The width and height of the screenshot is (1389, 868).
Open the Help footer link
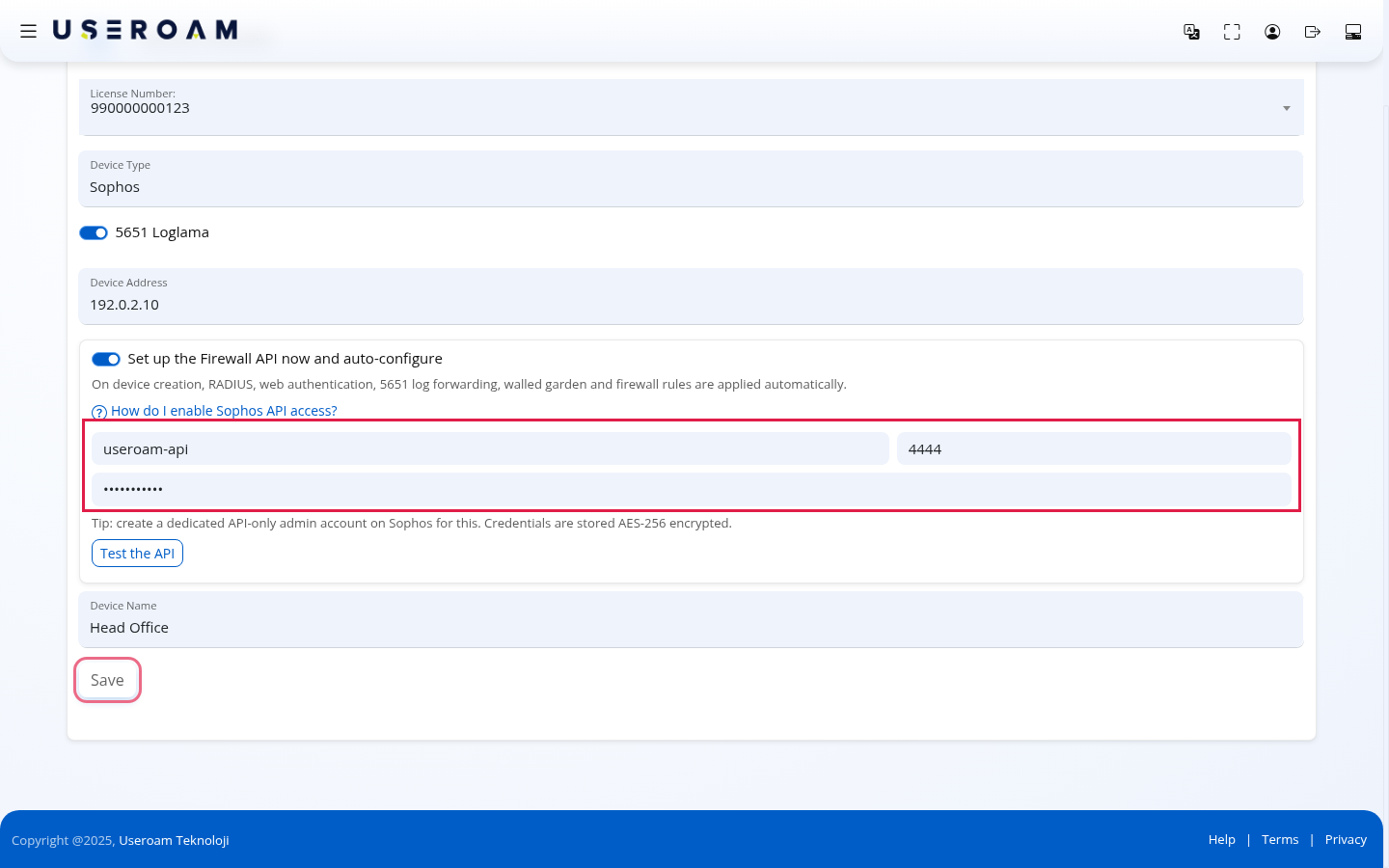pyautogui.click(x=1221, y=840)
